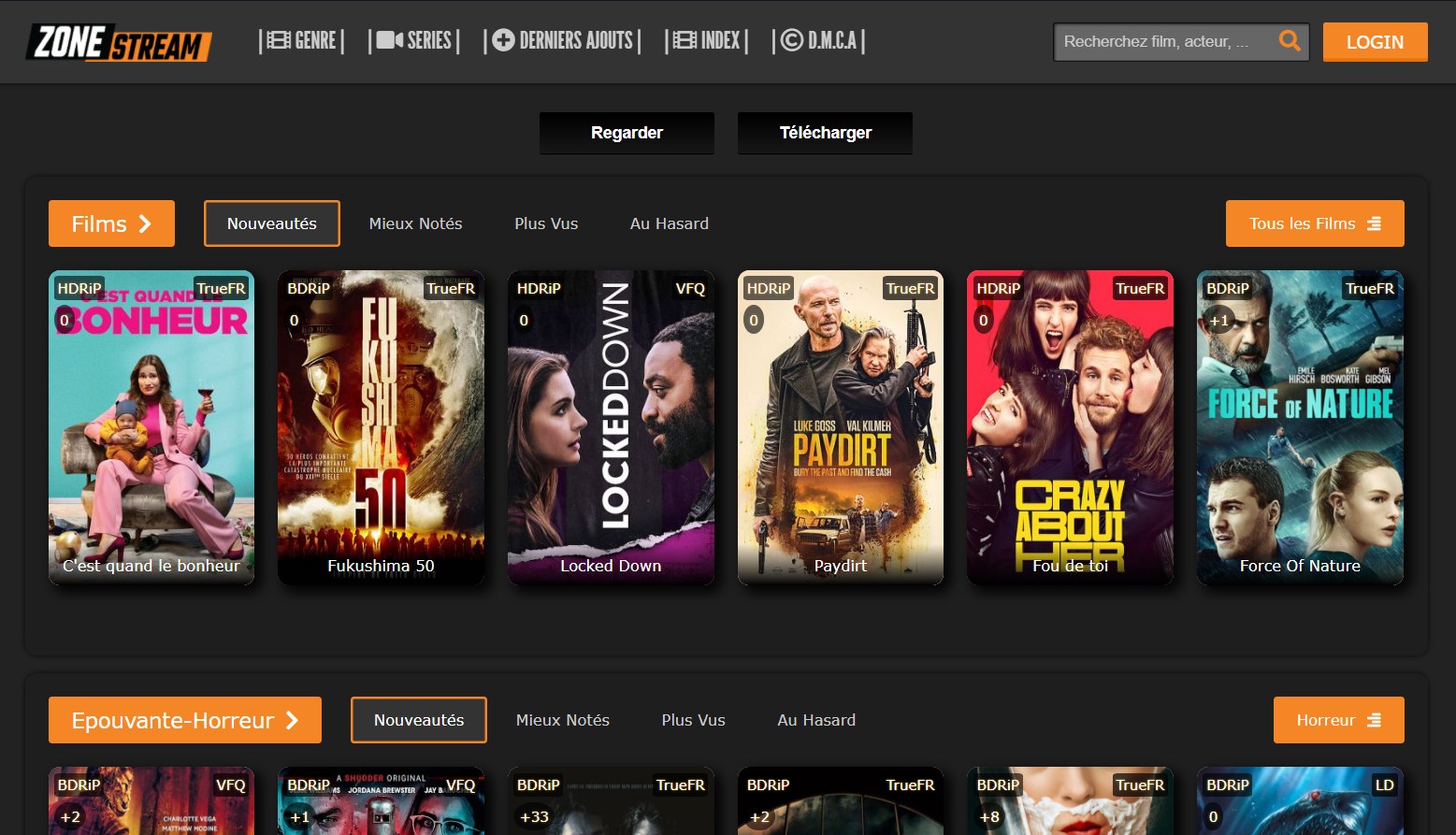1456x835 pixels.
Task: Open the Horreur list button
Action: (1338, 720)
